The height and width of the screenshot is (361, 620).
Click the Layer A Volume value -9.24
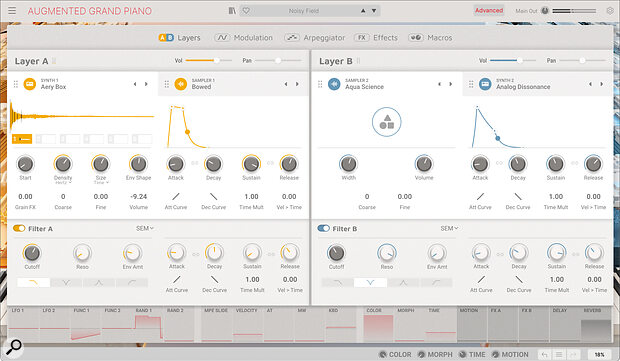tap(138, 197)
